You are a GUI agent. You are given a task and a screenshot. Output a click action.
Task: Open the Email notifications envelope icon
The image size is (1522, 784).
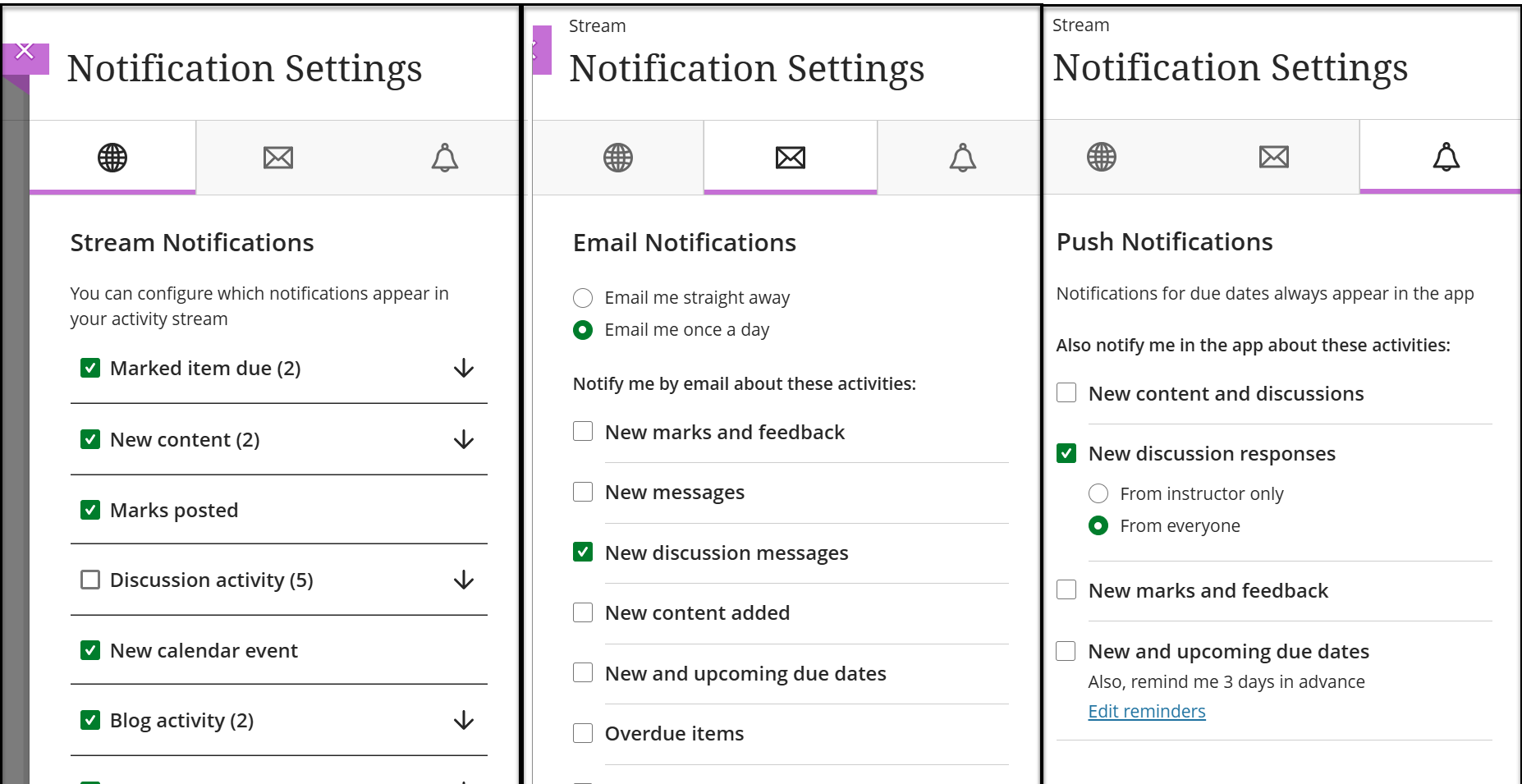coord(789,157)
